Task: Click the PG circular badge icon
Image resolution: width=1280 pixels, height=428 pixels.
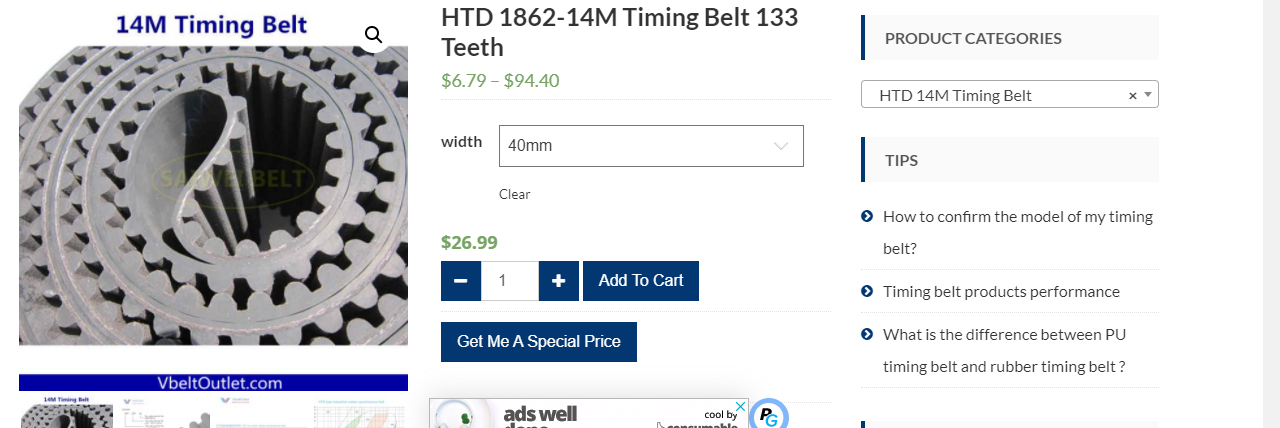Action: pyautogui.click(x=768, y=415)
